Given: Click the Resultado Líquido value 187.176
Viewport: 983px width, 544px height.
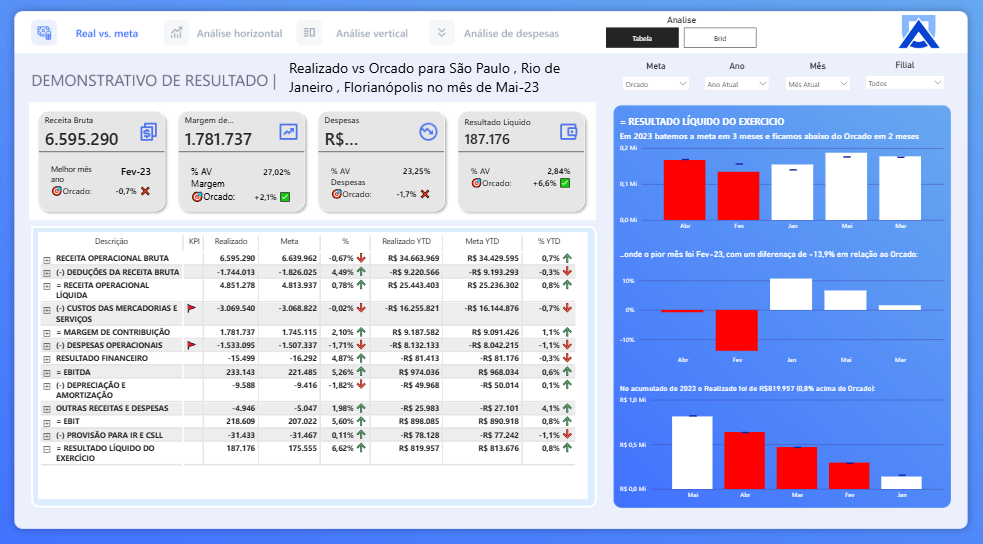Looking at the screenshot, I should pyautogui.click(x=487, y=139).
